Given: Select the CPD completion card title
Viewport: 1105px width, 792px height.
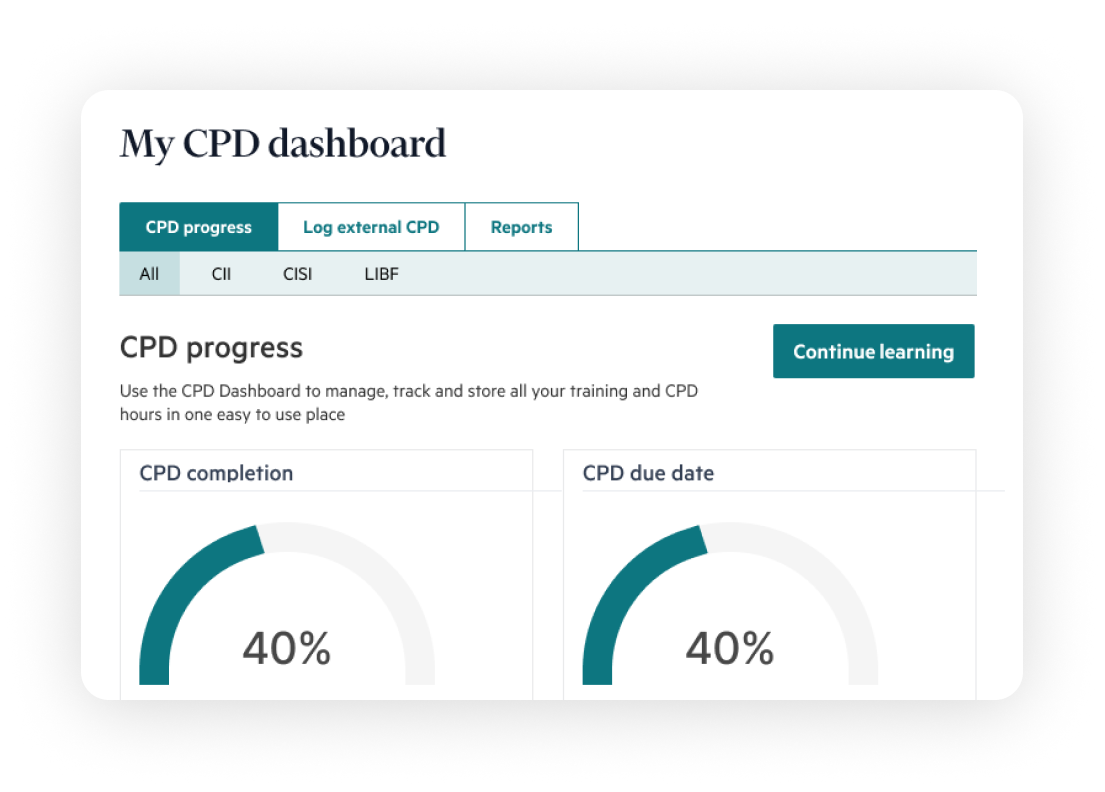Looking at the screenshot, I should (x=216, y=473).
